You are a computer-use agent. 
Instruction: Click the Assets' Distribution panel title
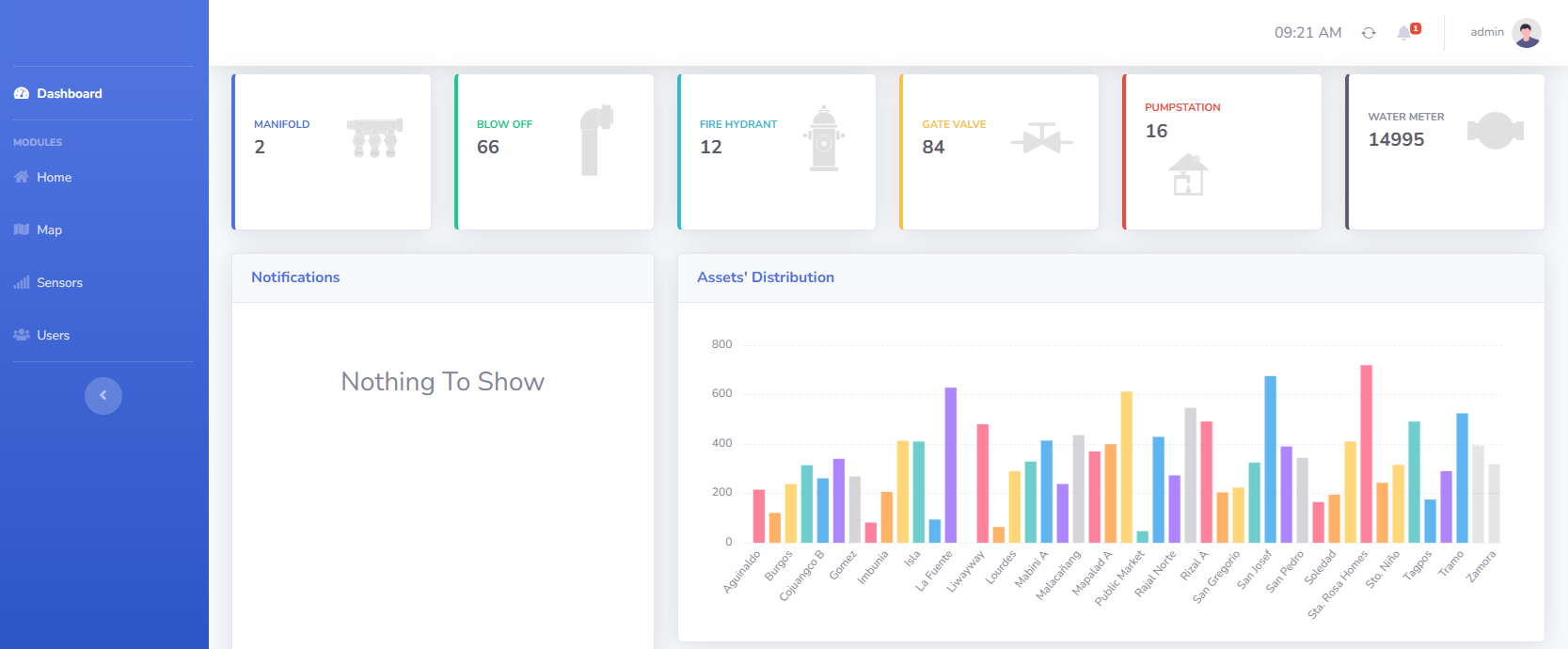(765, 277)
